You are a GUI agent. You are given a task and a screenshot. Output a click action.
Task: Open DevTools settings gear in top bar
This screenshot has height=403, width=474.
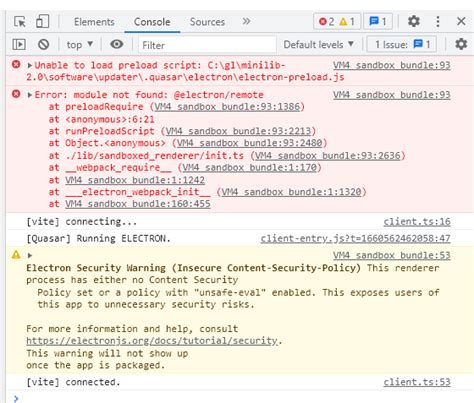click(414, 22)
